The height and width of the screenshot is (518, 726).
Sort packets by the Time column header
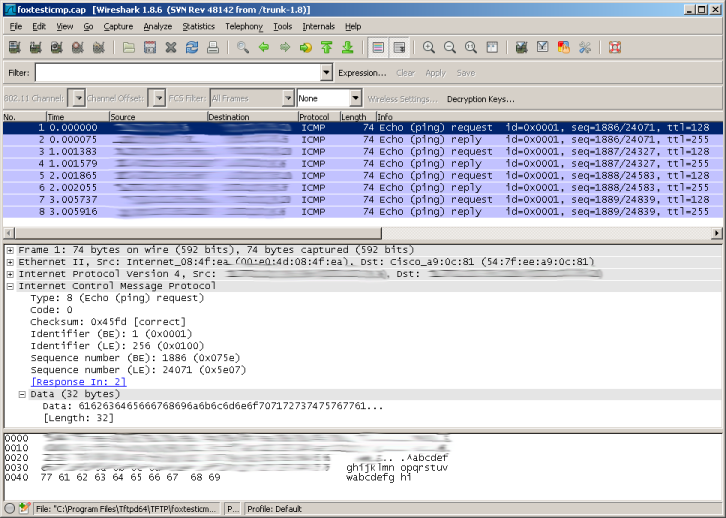78,117
